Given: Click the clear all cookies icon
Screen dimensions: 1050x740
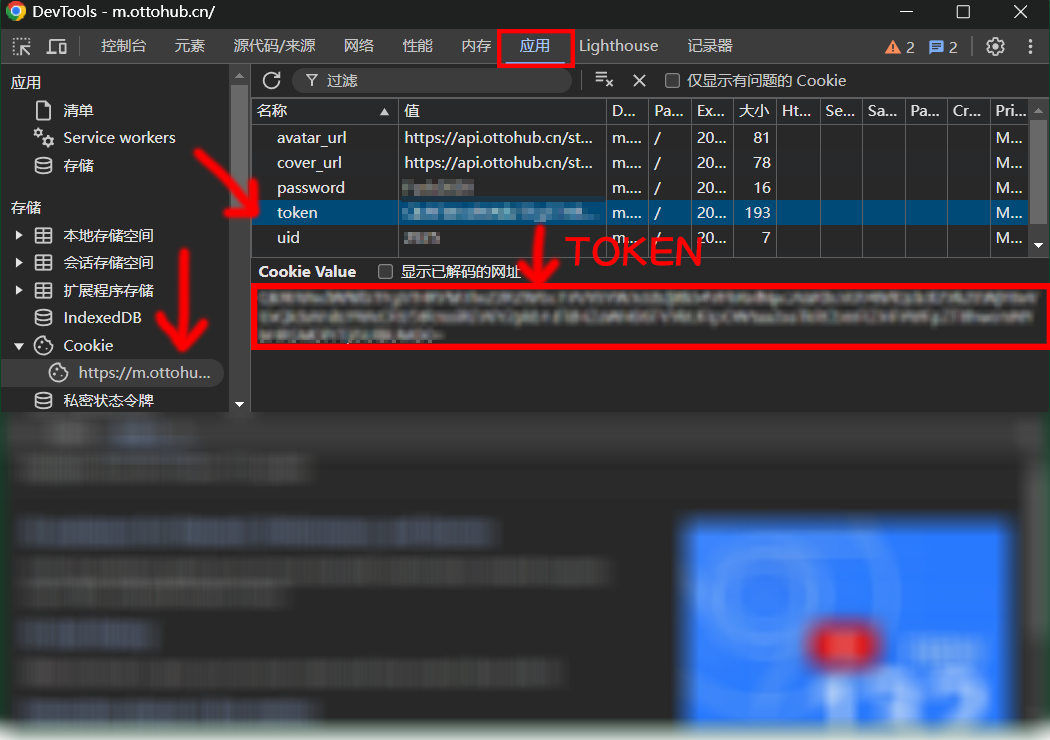Looking at the screenshot, I should pos(603,80).
